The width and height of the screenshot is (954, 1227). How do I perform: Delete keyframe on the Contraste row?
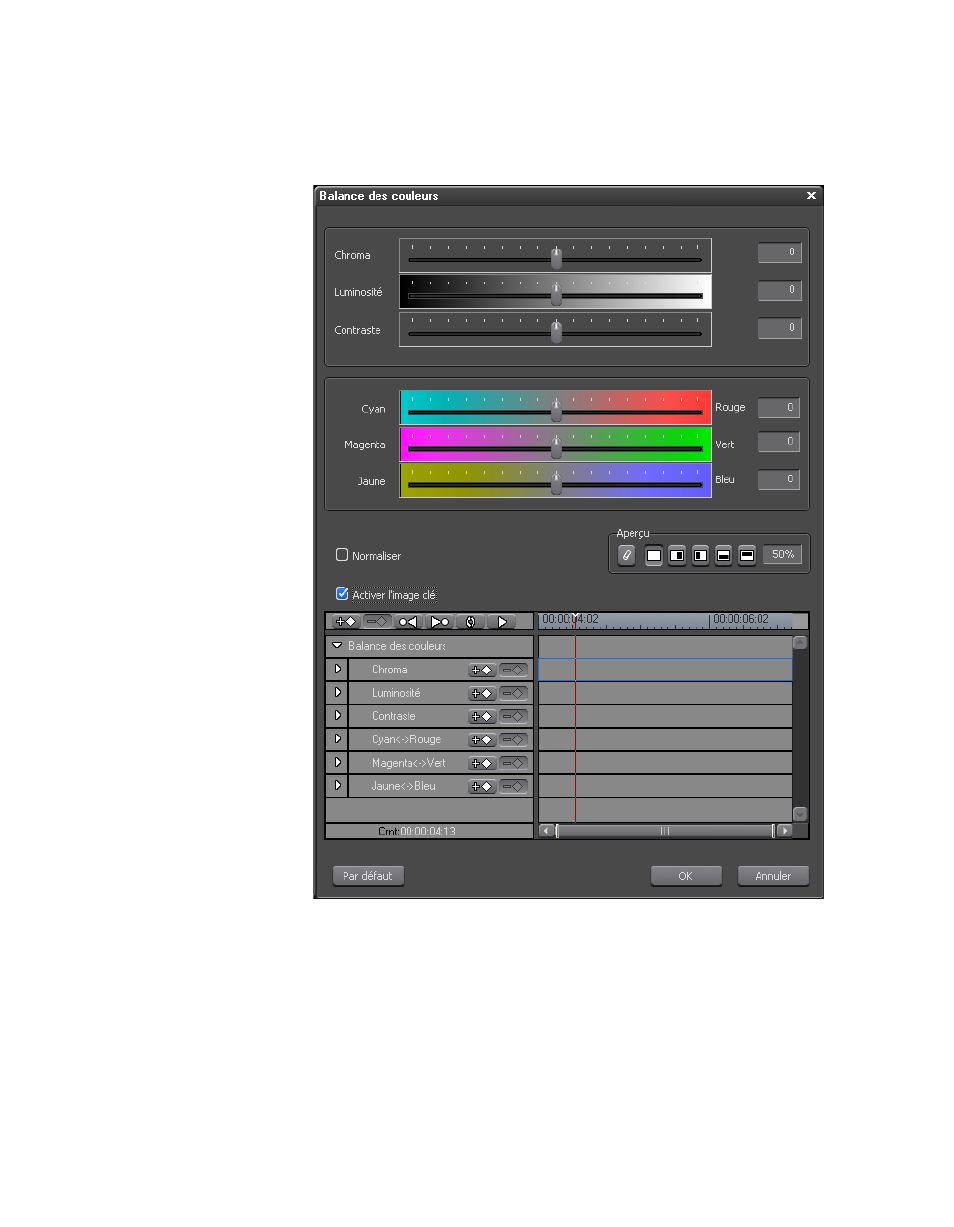pyautogui.click(x=513, y=716)
